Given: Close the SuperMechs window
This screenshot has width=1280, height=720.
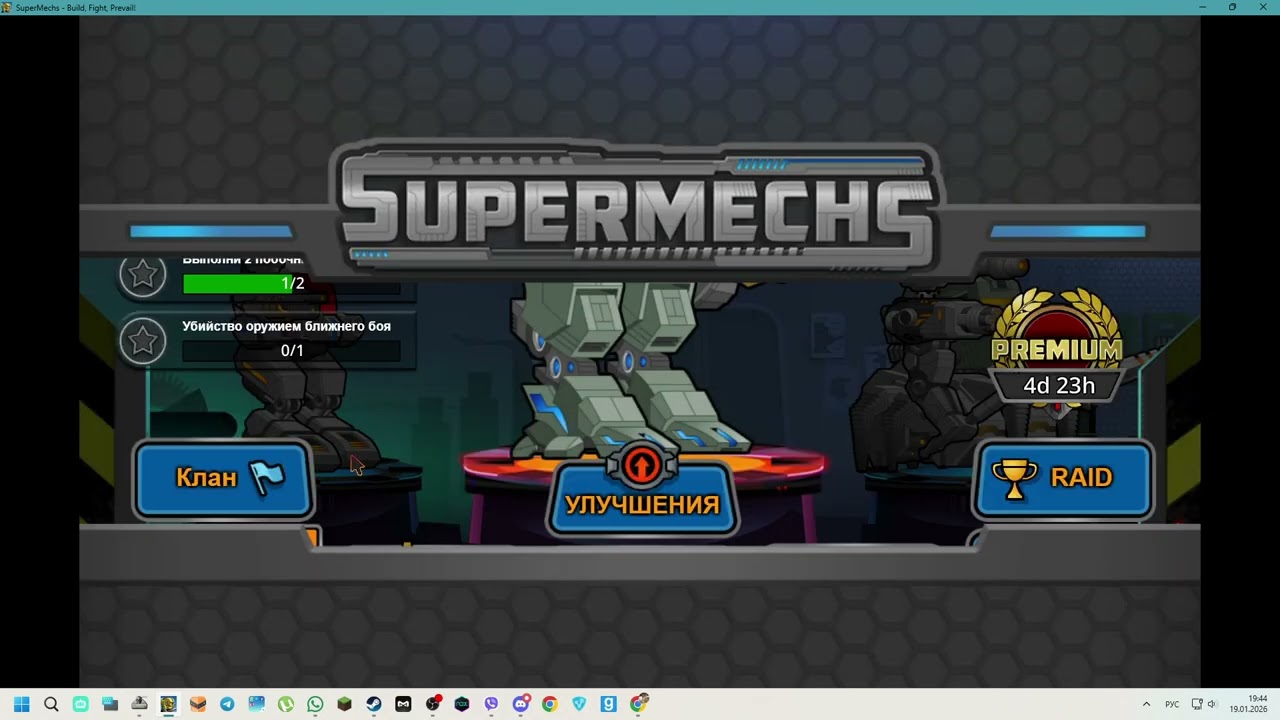Looking at the screenshot, I should point(1262,7).
